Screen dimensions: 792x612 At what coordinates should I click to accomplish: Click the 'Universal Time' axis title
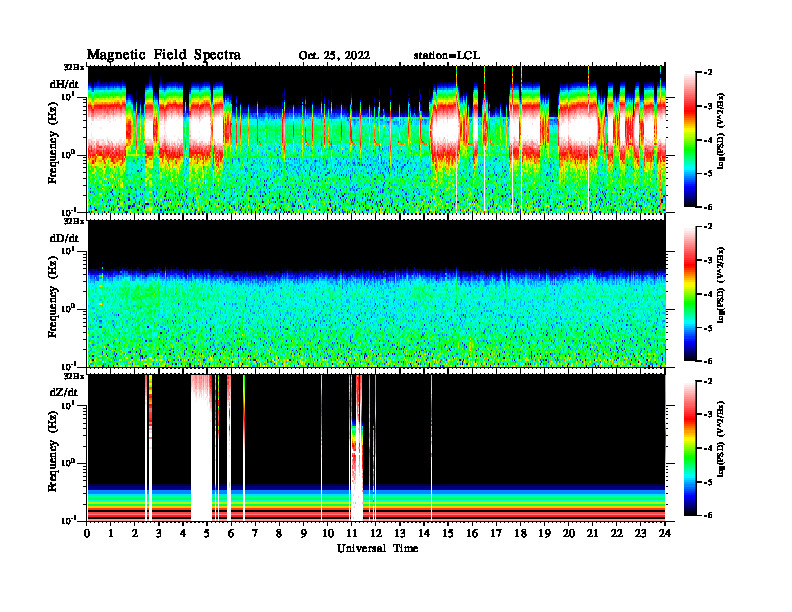click(377, 548)
